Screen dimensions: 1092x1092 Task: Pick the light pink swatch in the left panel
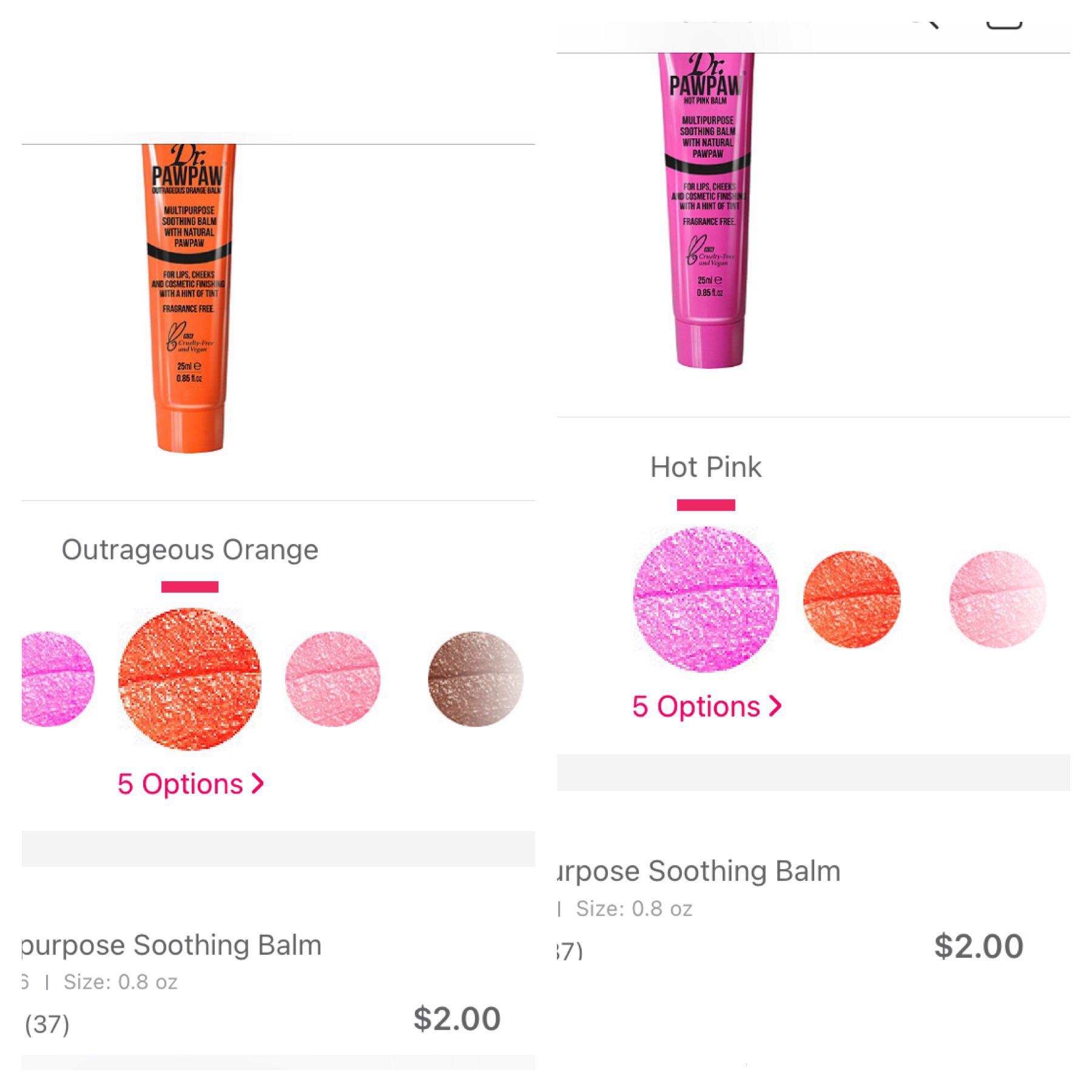[333, 679]
